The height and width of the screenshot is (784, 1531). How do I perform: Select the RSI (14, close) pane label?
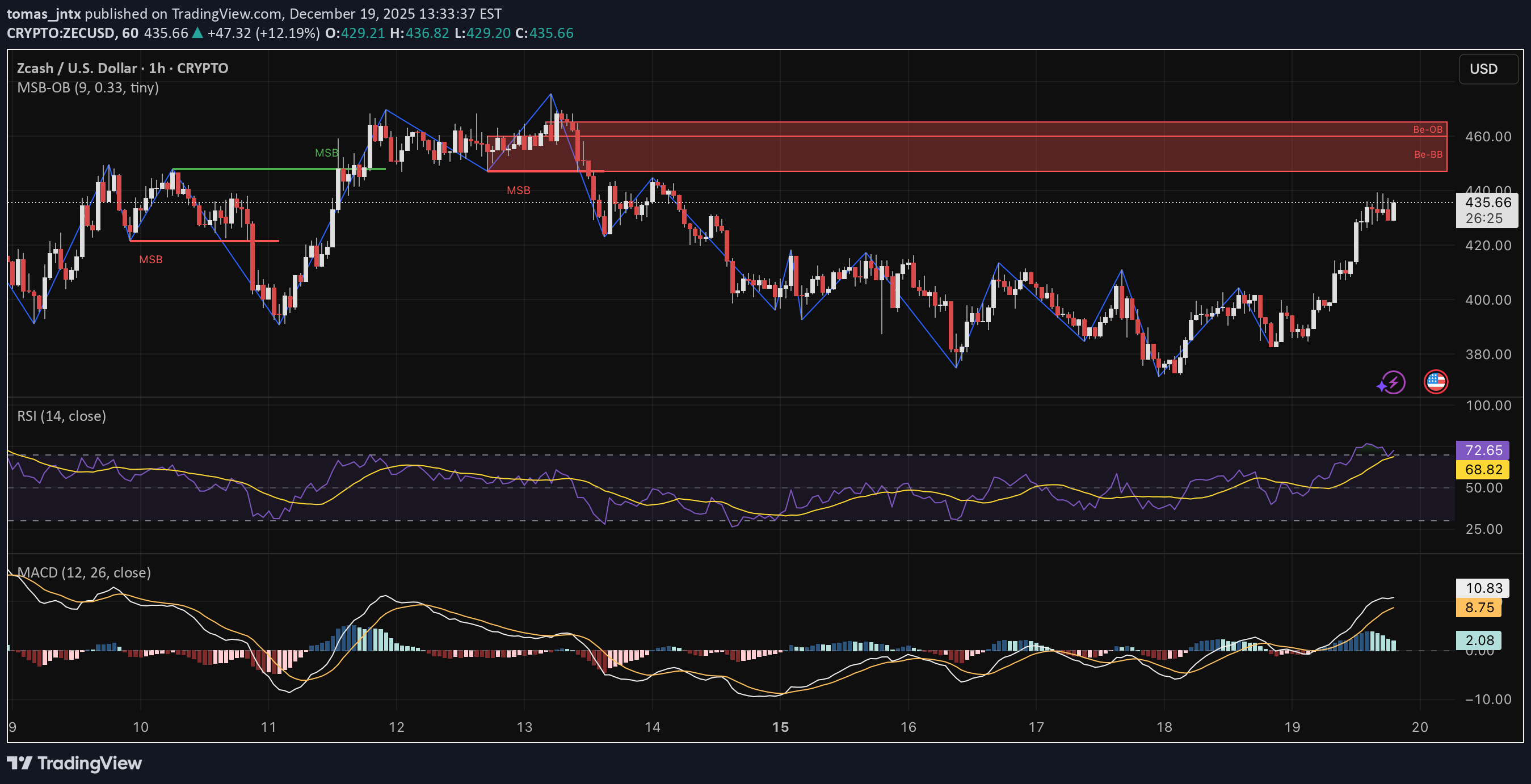[61, 416]
